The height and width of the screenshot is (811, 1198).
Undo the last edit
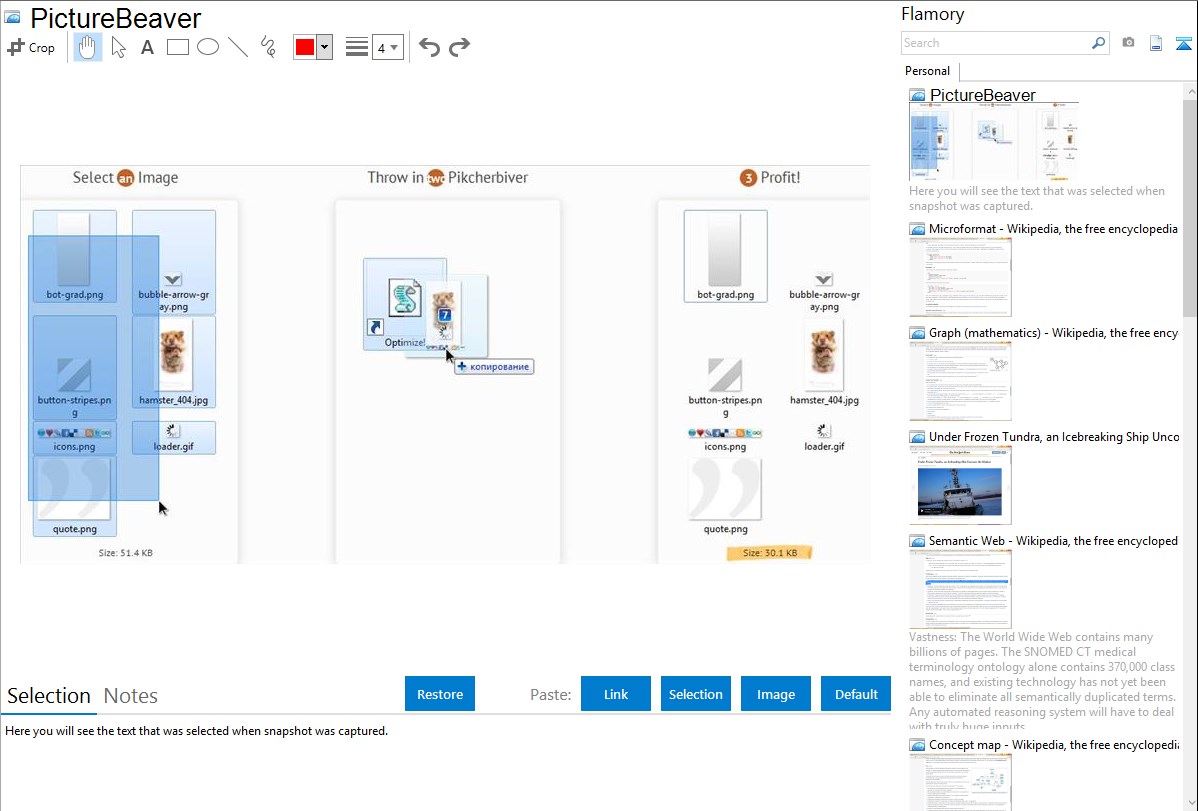point(429,47)
